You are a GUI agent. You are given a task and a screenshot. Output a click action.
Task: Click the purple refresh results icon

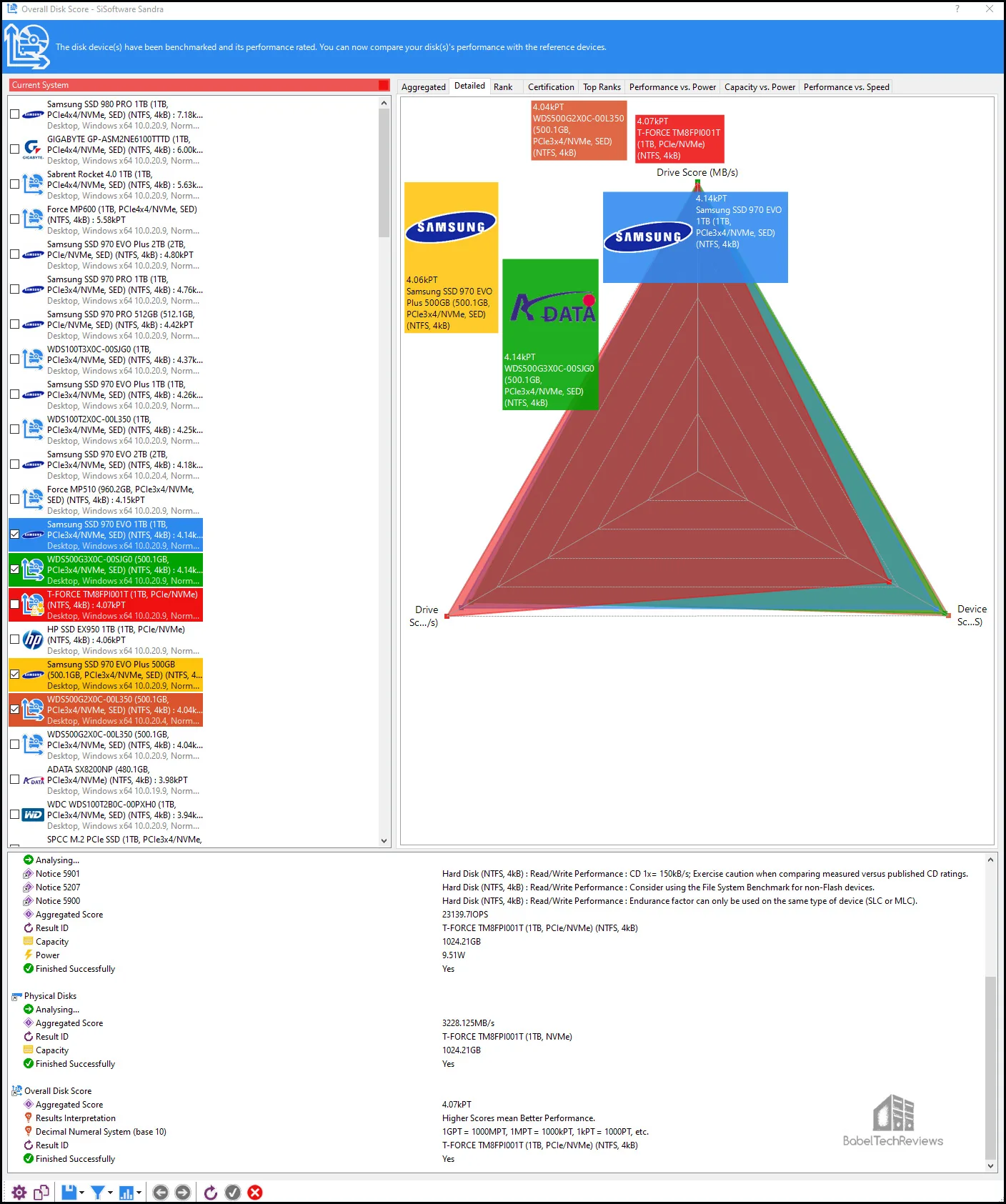pos(210,1192)
